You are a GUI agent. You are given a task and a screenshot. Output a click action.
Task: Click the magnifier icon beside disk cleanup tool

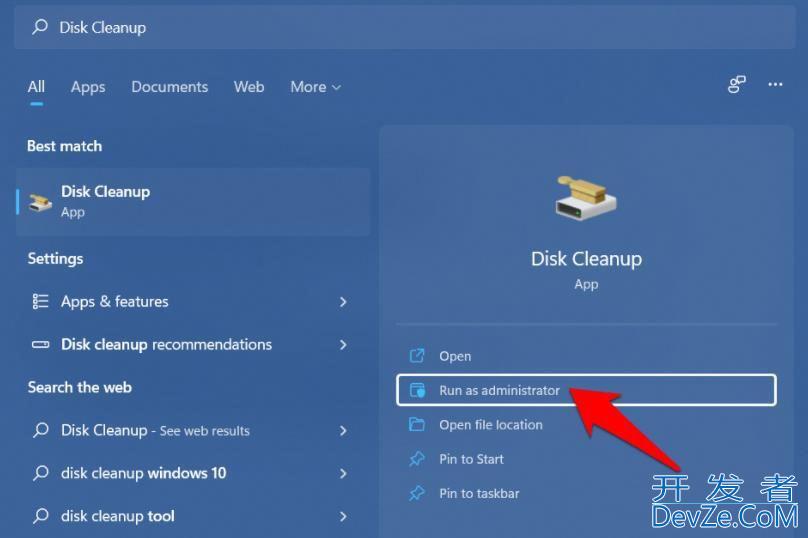point(40,516)
